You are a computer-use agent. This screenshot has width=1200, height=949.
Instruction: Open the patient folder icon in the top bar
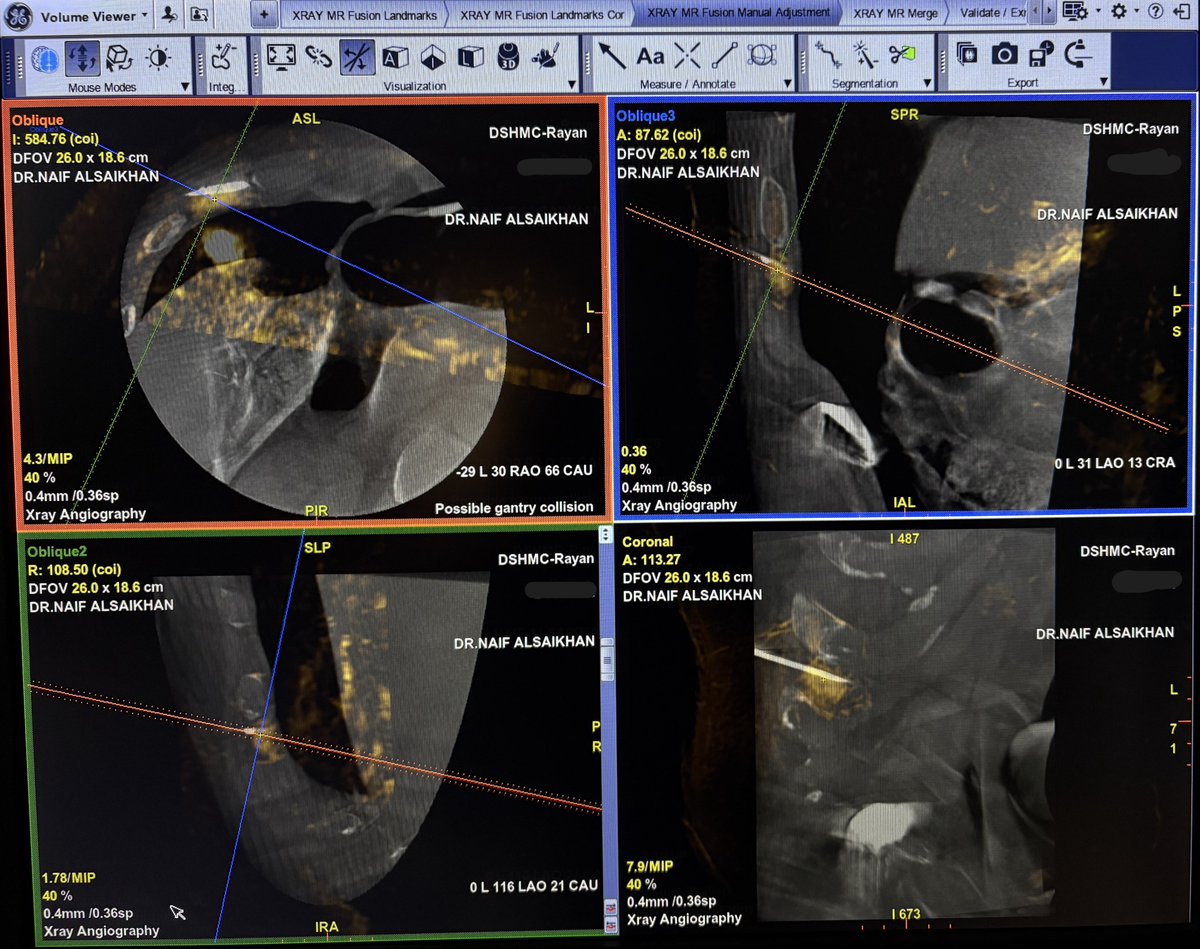coord(200,14)
